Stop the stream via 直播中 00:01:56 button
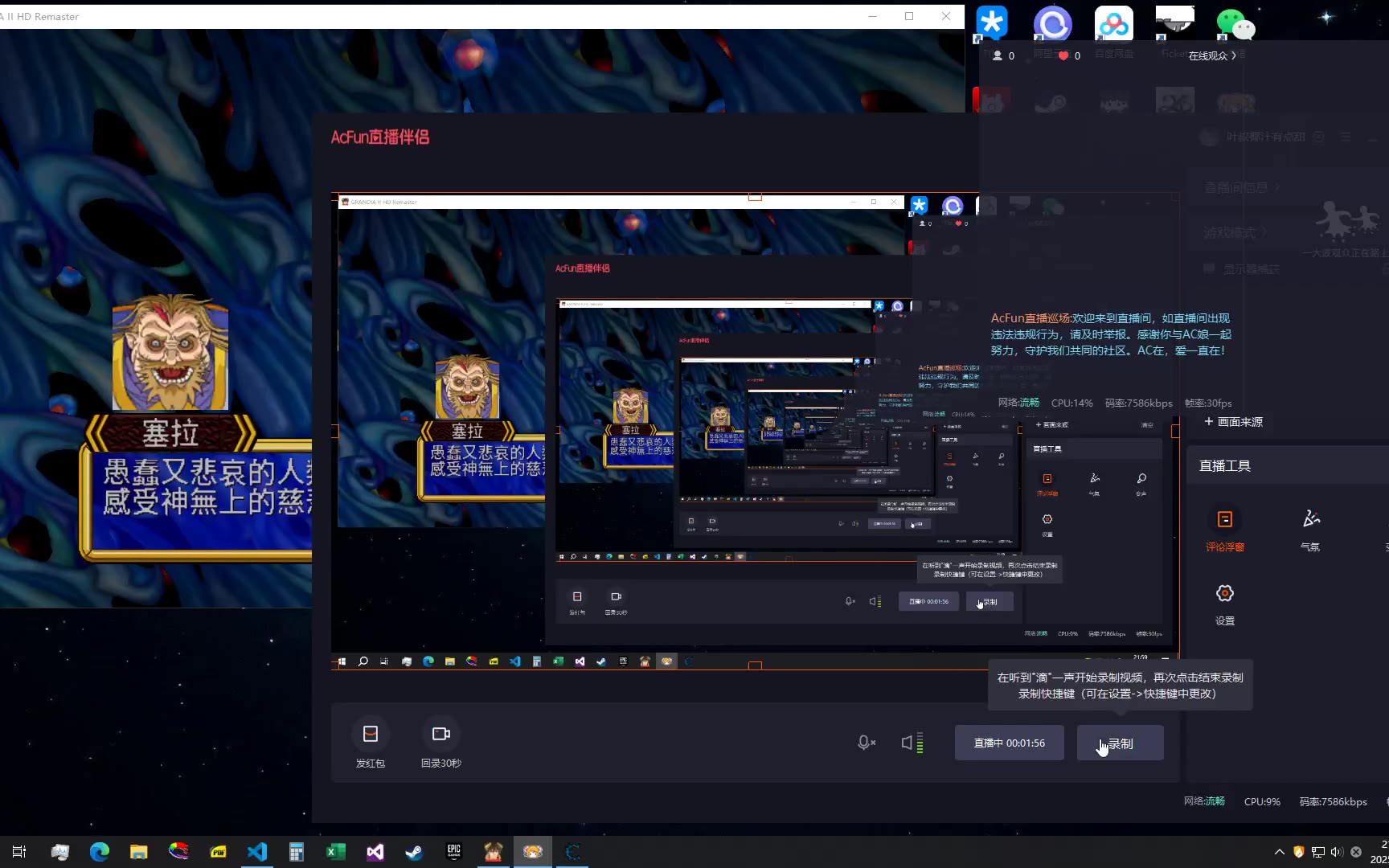Viewport: 1389px width, 868px height. (x=1009, y=743)
